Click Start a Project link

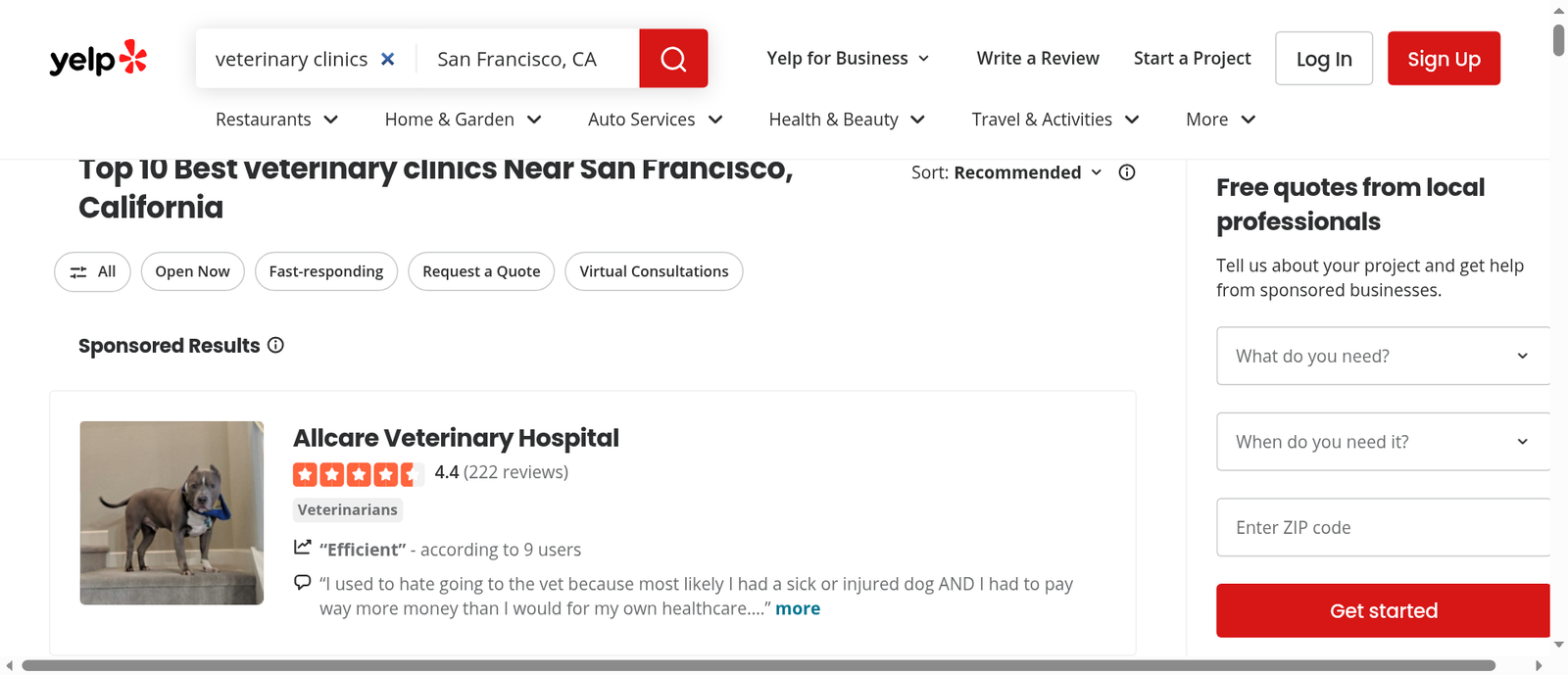tap(1192, 59)
